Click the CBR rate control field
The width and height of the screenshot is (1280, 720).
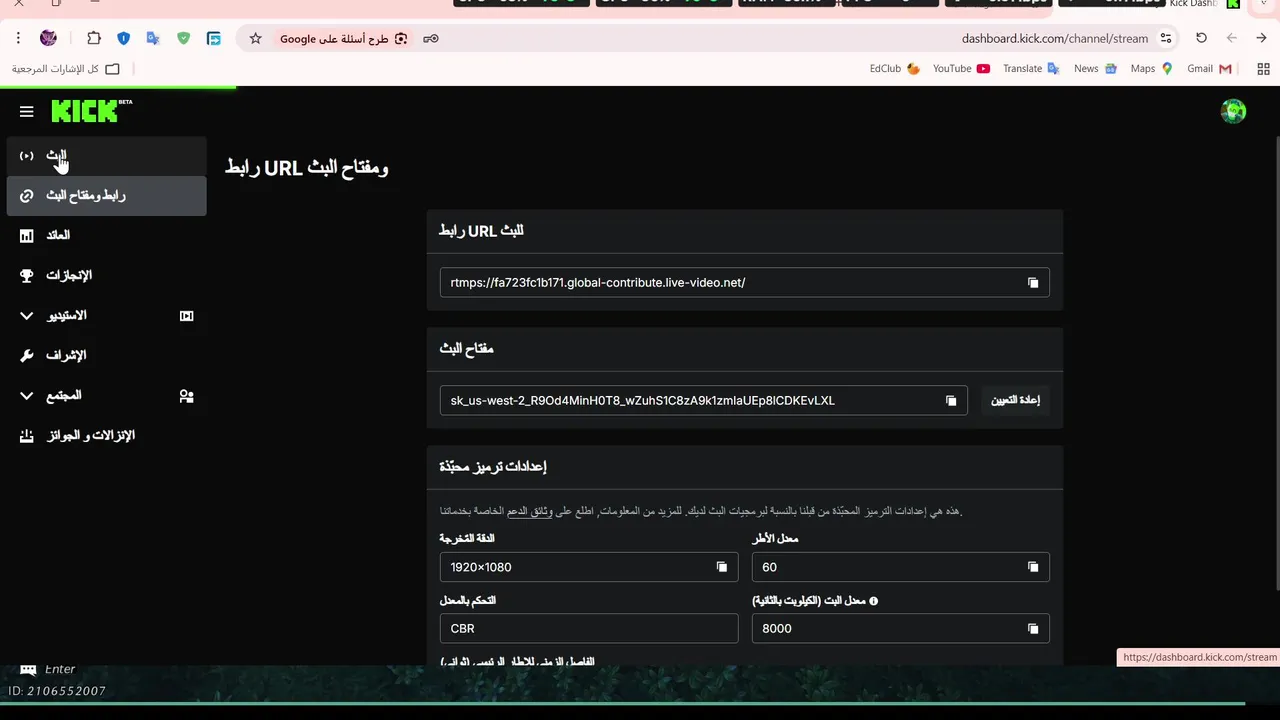pos(589,629)
